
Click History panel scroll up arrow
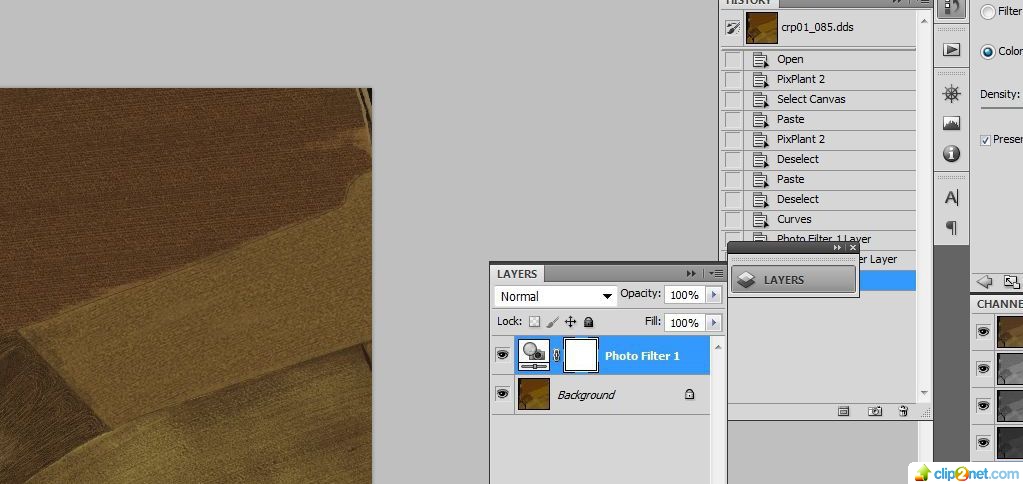click(924, 21)
